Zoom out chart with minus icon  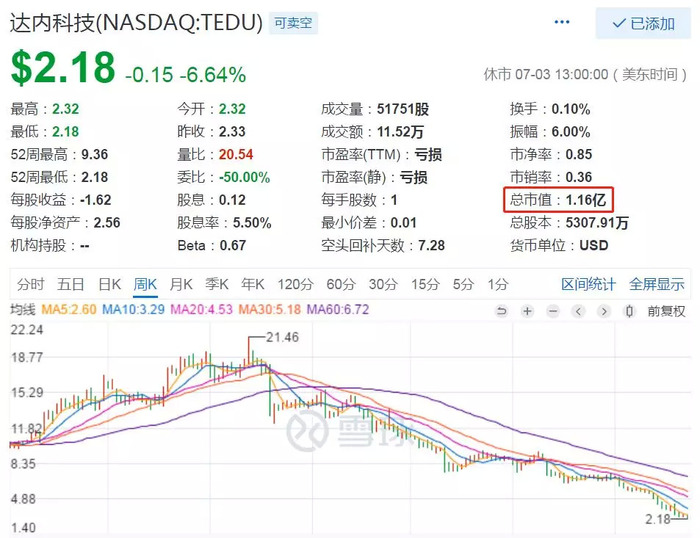tap(553, 311)
